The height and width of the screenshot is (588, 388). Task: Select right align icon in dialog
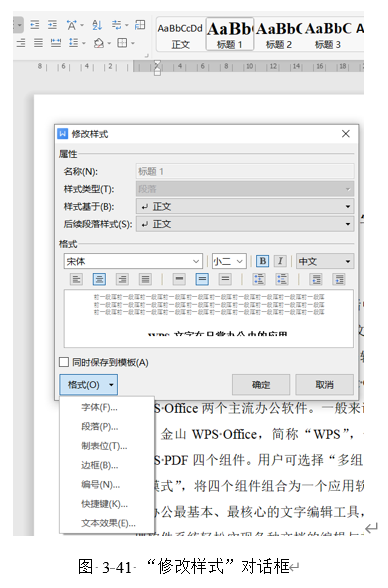[x=122, y=279]
